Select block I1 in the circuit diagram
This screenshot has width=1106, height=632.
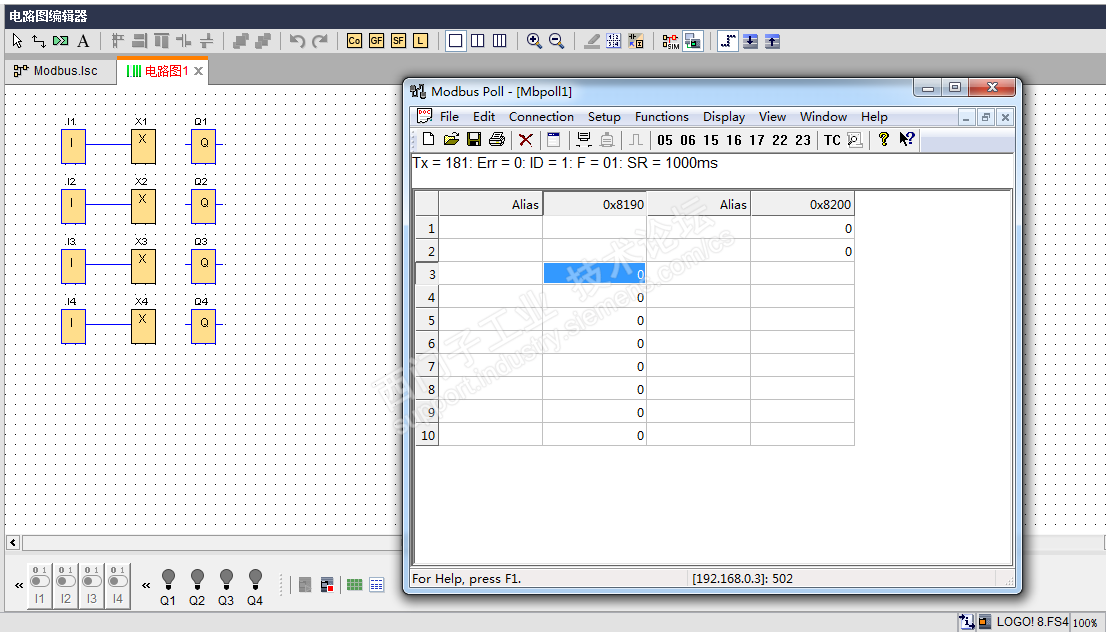coord(73,146)
